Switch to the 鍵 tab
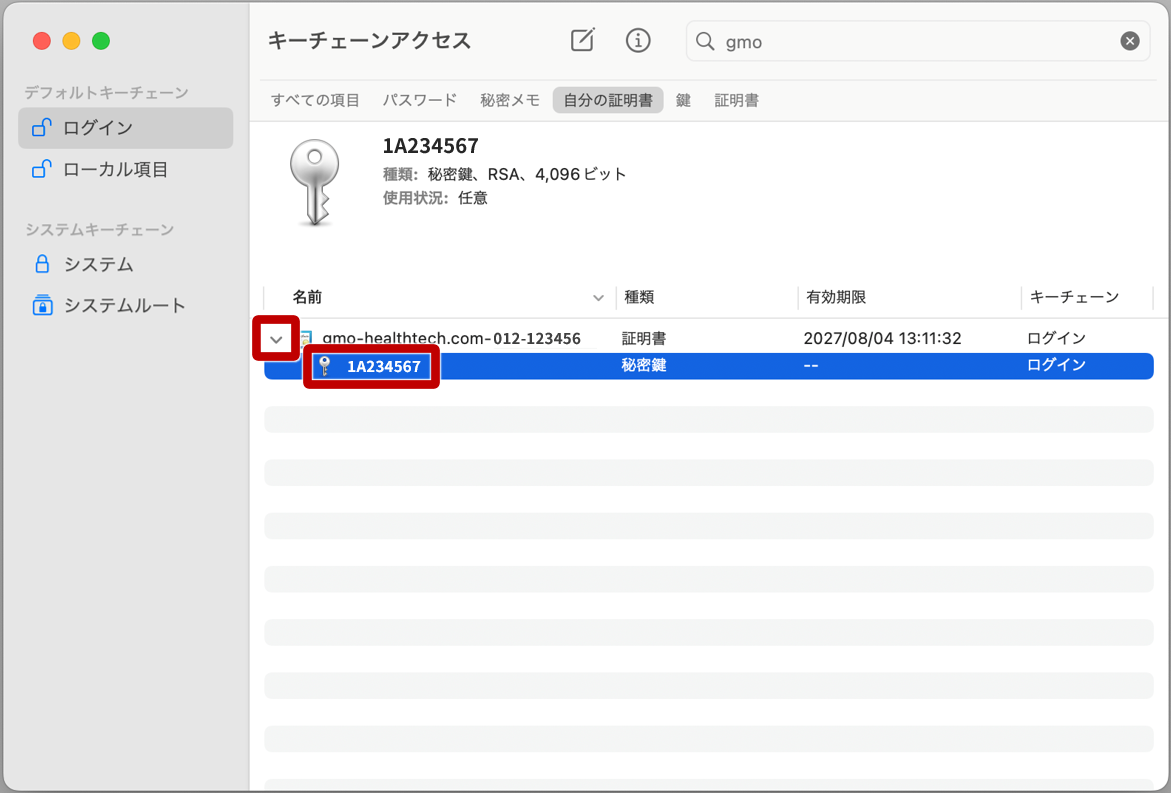 (683, 100)
